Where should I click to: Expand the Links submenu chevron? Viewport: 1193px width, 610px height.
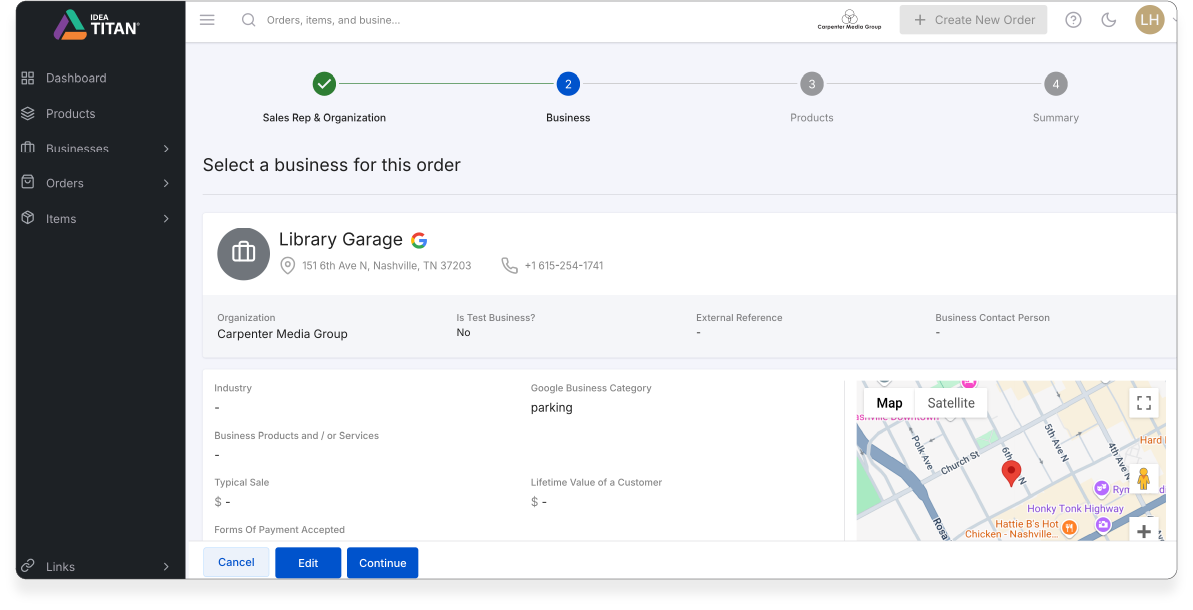(x=166, y=567)
